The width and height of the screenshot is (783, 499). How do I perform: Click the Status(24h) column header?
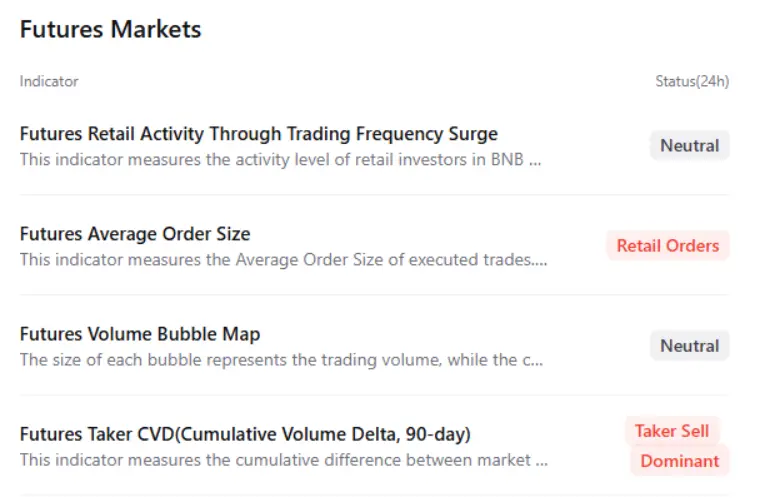click(x=685, y=81)
